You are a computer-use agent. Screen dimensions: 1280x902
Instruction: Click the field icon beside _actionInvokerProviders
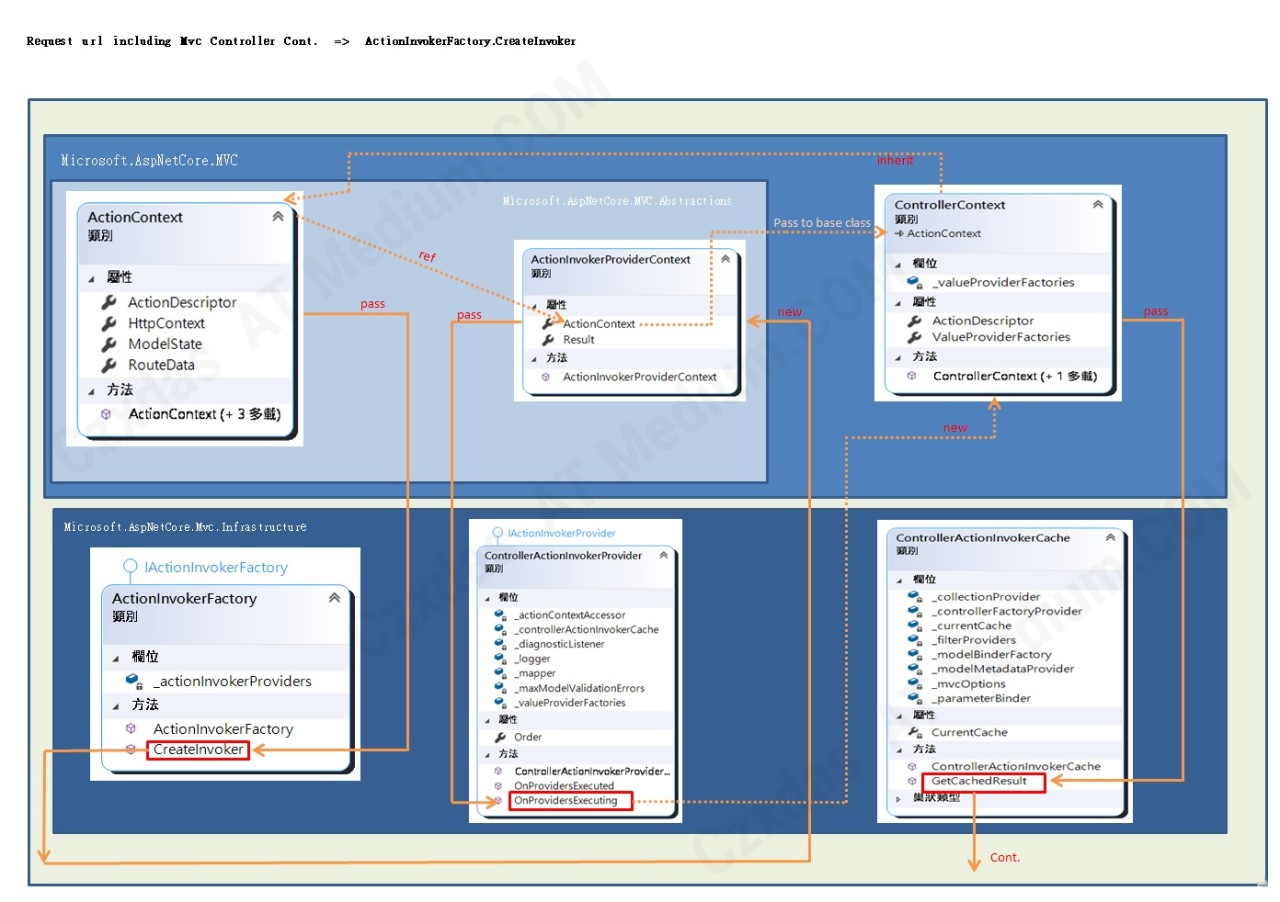coord(133,681)
